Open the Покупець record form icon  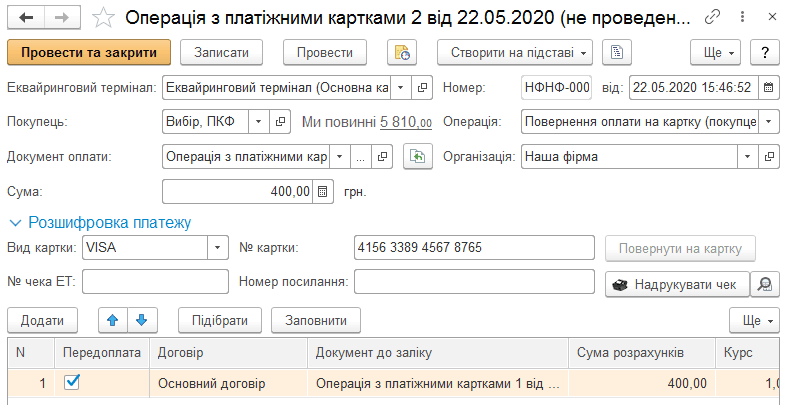click(280, 121)
